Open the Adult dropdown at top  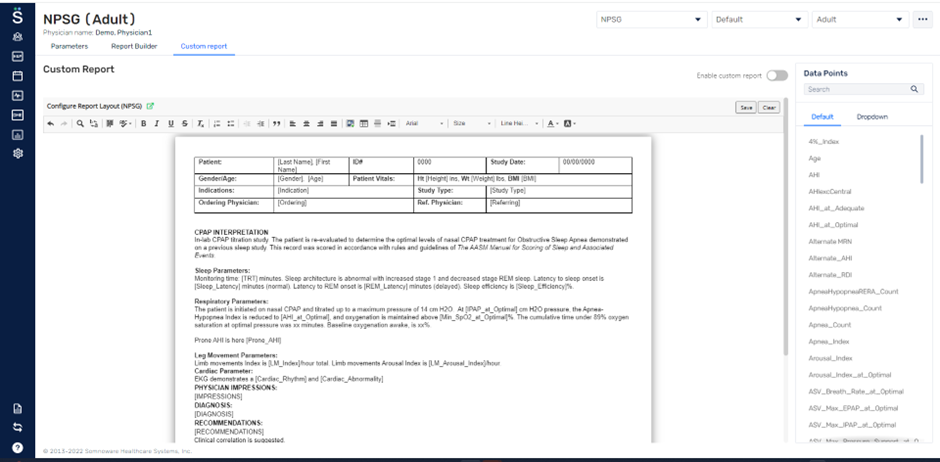(860, 20)
